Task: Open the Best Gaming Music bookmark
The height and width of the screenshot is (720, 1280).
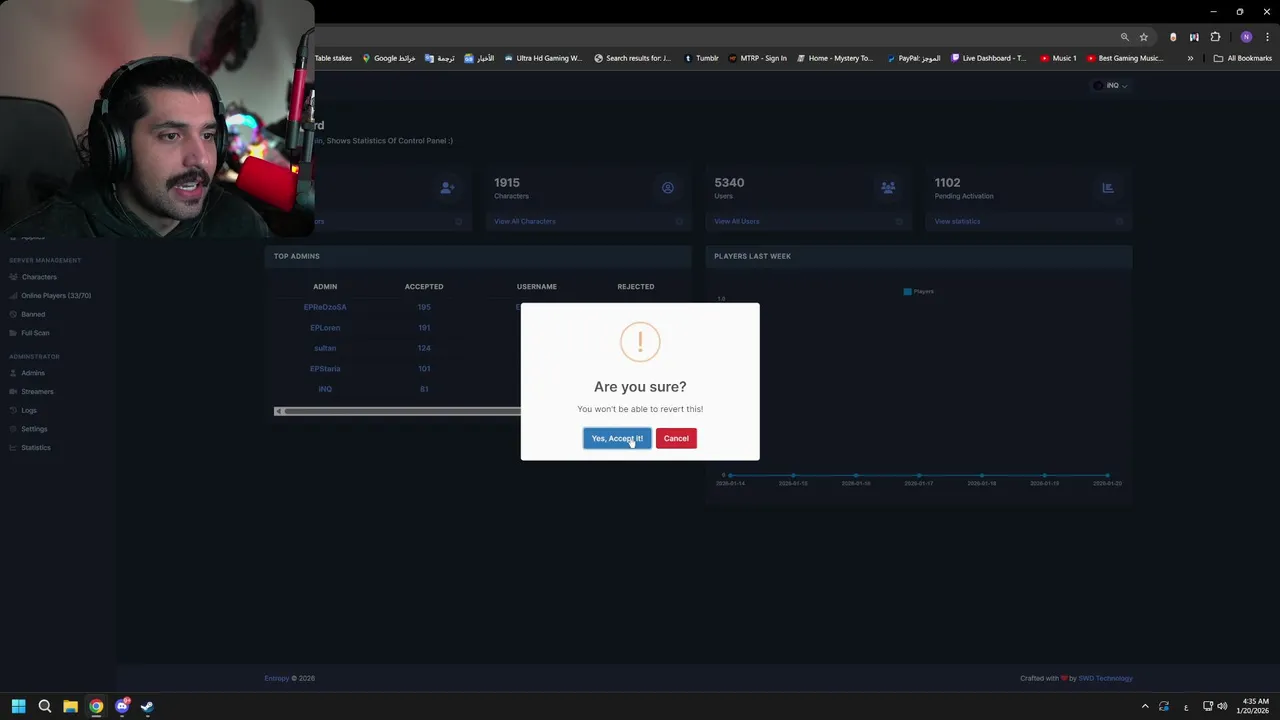Action: (1125, 58)
